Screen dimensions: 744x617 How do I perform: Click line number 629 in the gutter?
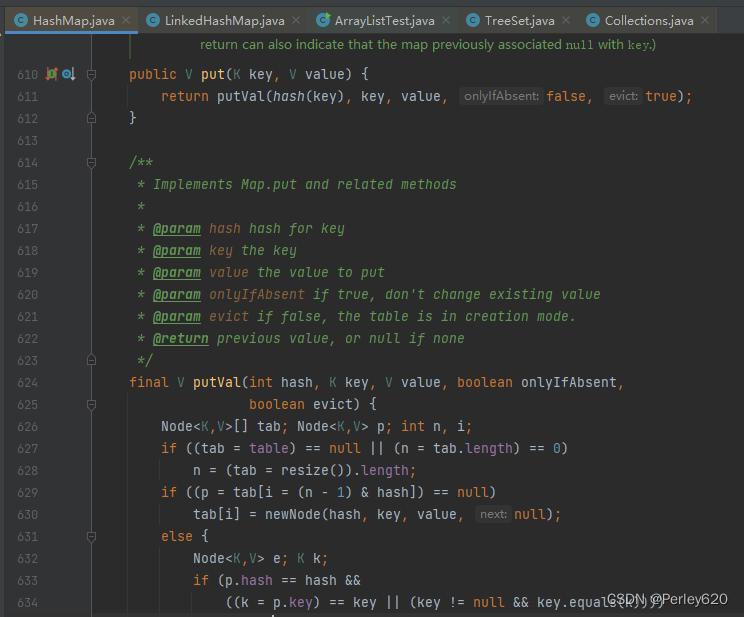[x=28, y=493]
